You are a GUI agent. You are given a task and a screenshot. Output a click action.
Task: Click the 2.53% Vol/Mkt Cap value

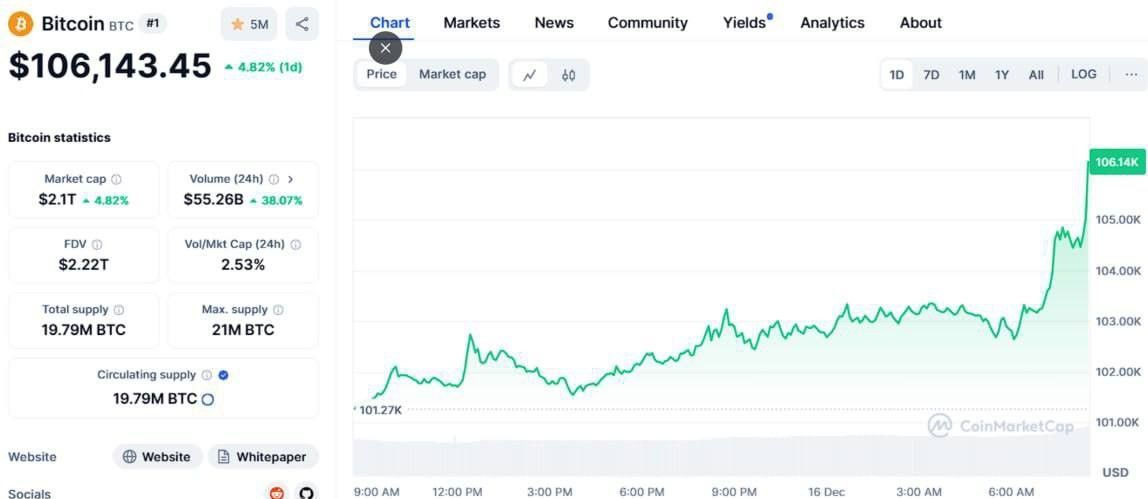click(243, 265)
